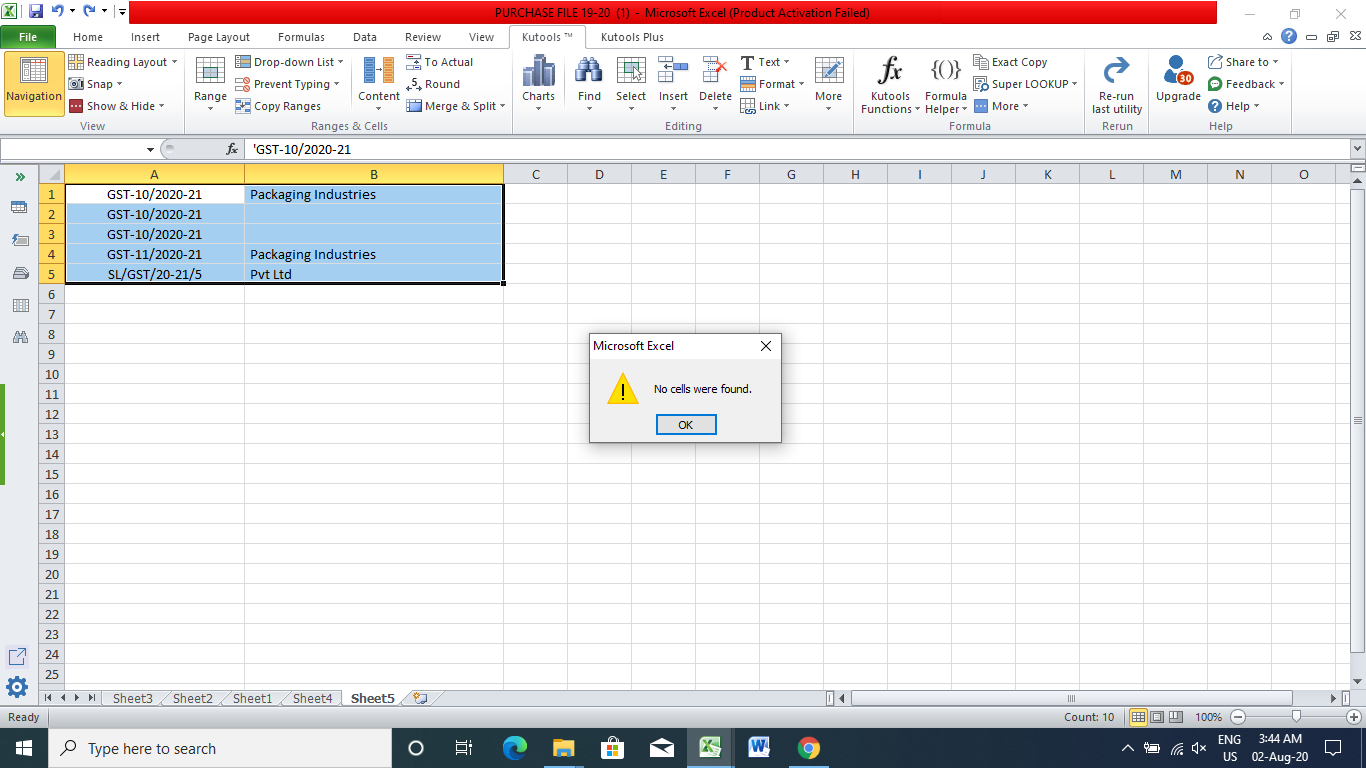Screen dimensions: 1366x768
Task: Switch to Page Break Preview in status bar
Action: pos(1177,717)
